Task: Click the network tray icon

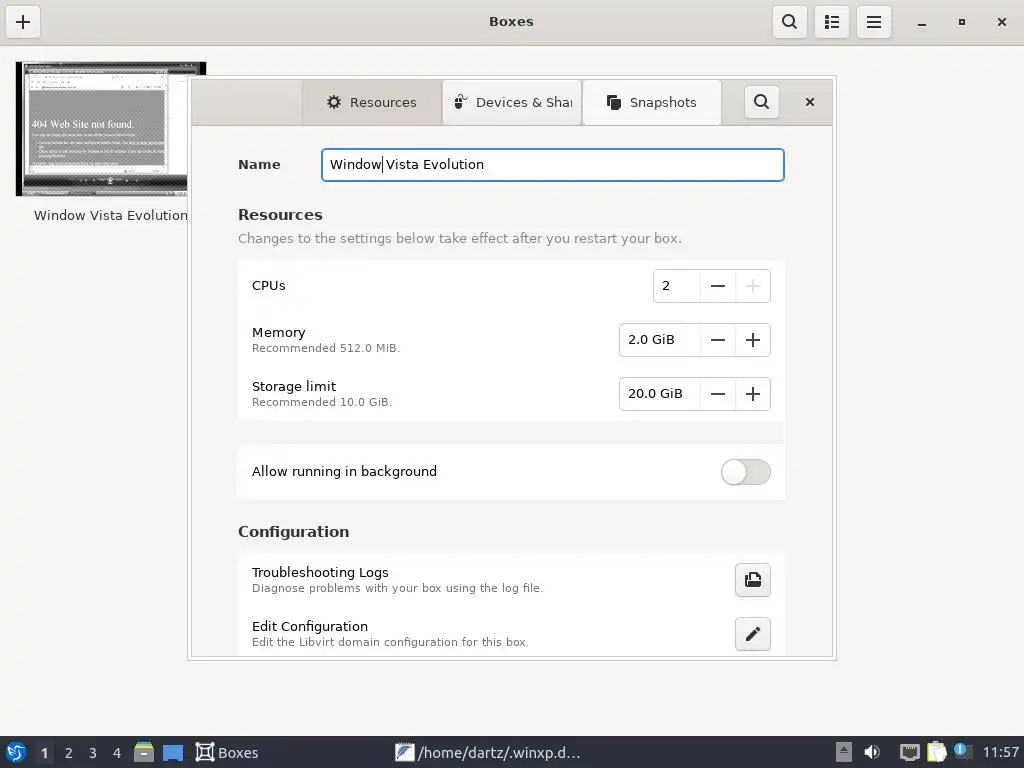Action: point(909,752)
